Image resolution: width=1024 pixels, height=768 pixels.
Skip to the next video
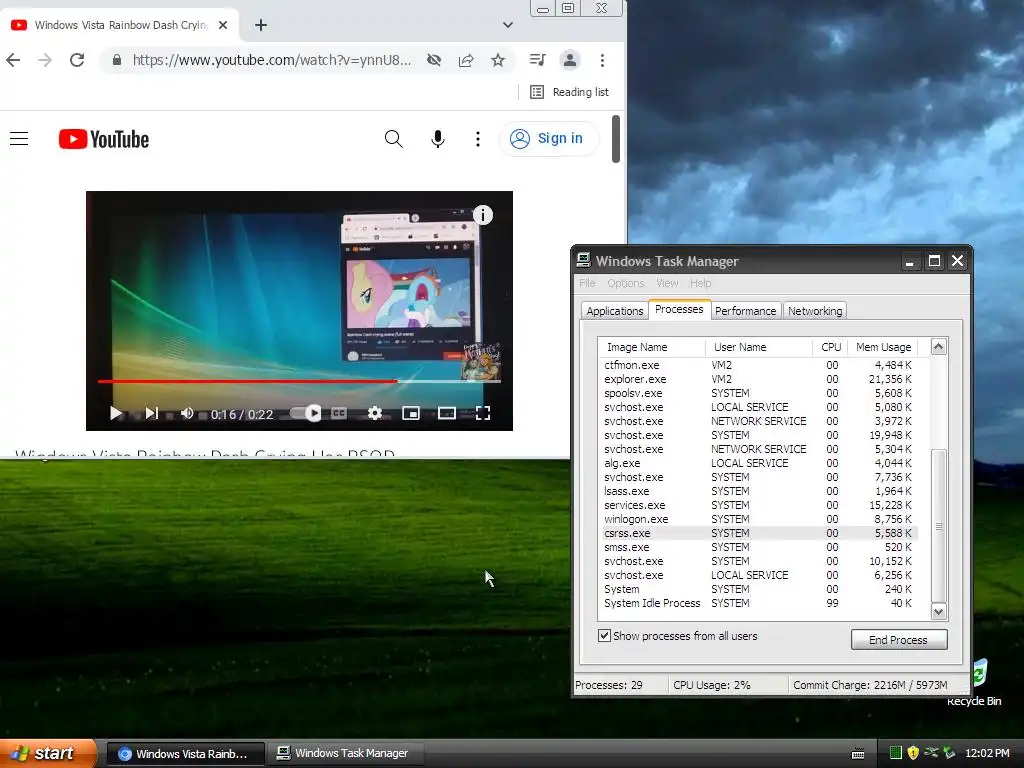coord(152,413)
